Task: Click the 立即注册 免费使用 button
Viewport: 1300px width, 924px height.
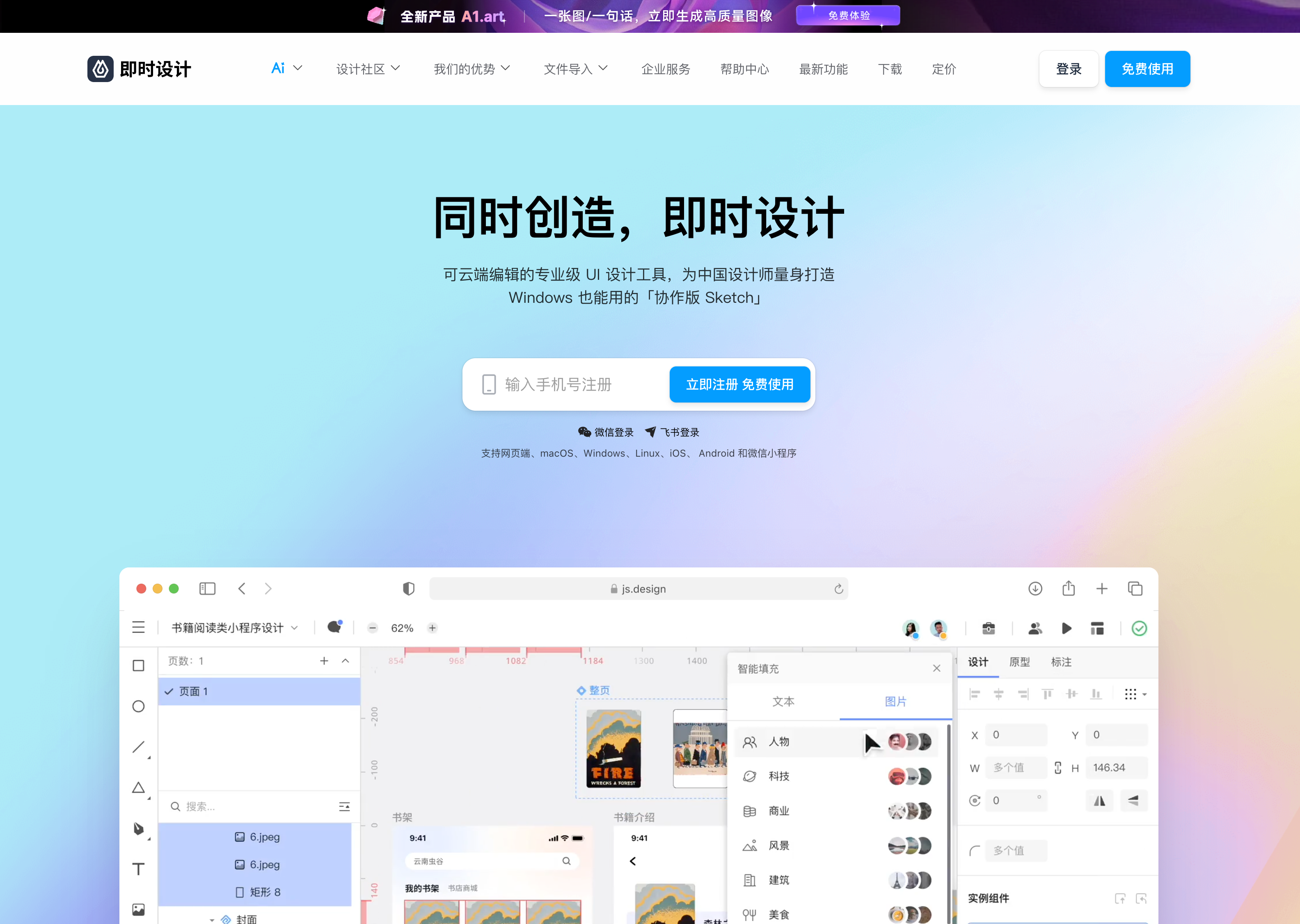Action: [x=739, y=384]
